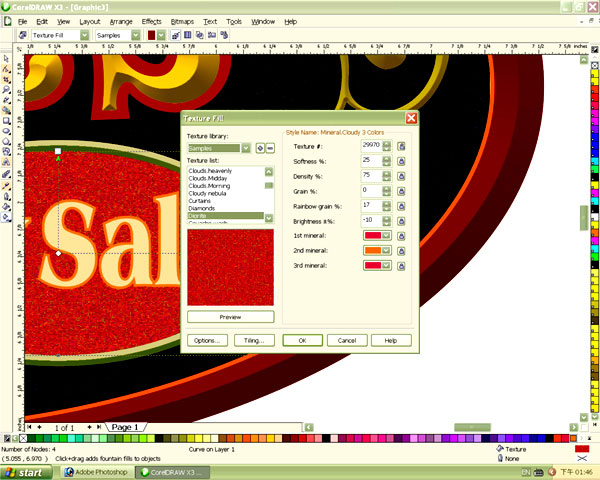This screenshot has height=480, width=600.
Task: Open the Samples dropdown on the property bar
Action: [135, 35]
